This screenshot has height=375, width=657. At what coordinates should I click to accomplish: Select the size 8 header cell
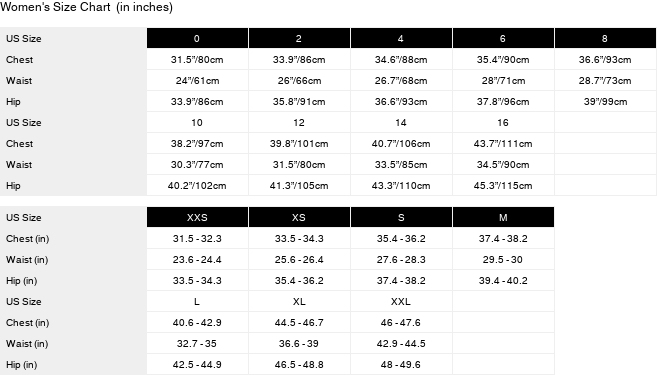point(605,38)
